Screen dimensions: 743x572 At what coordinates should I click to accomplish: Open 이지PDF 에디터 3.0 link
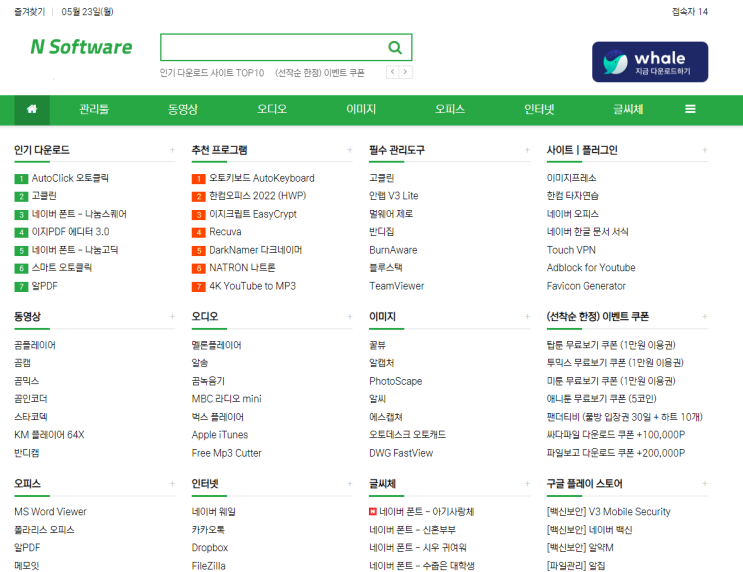point(71,232)
